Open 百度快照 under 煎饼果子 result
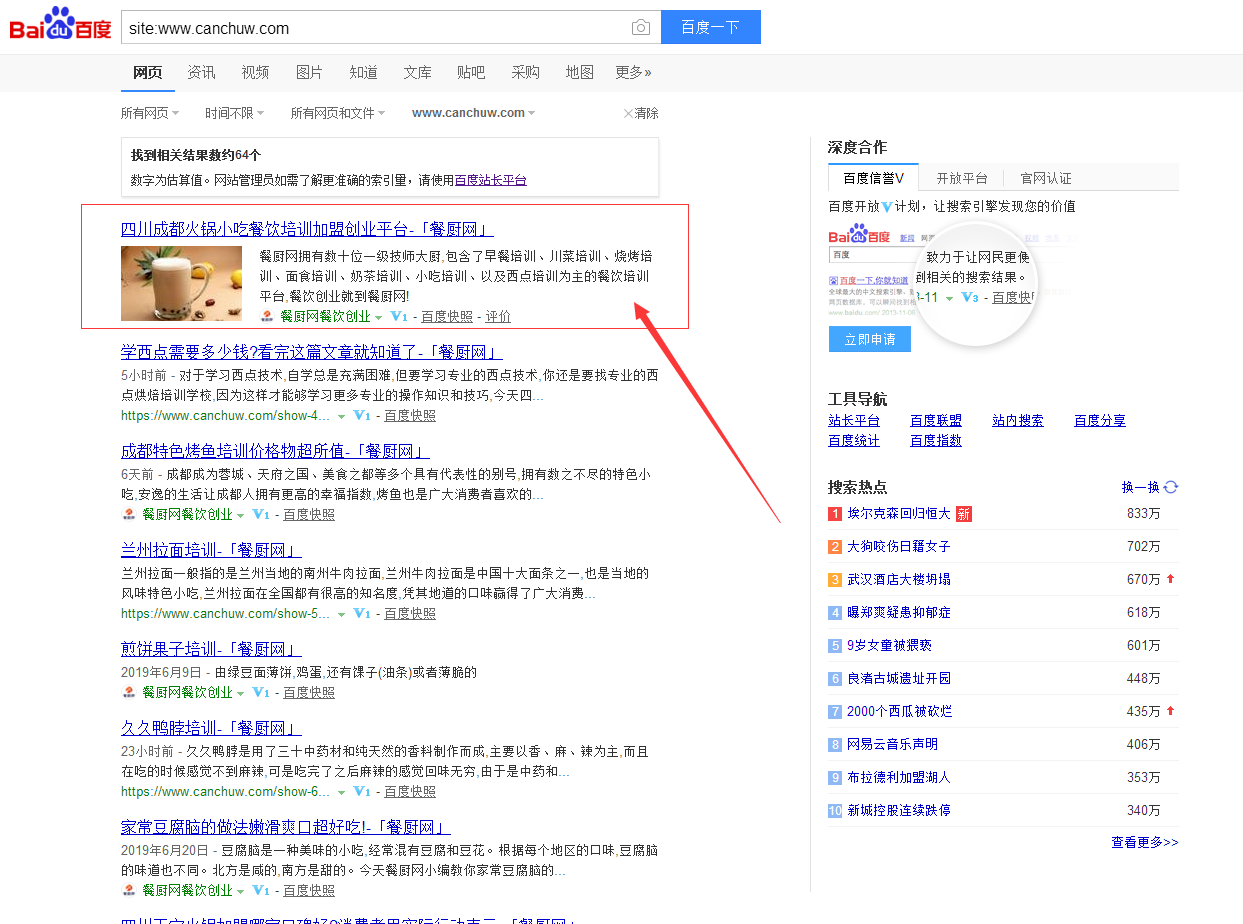1243x924 pixels. (x=309, y=692)
